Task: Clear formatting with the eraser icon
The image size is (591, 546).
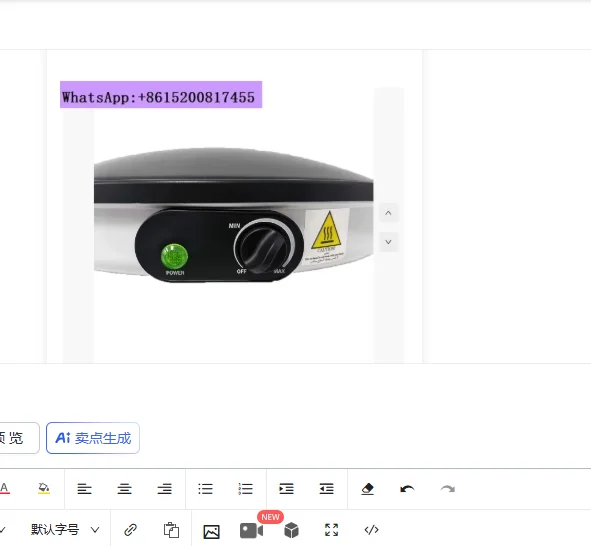Action: click(367, 489)
